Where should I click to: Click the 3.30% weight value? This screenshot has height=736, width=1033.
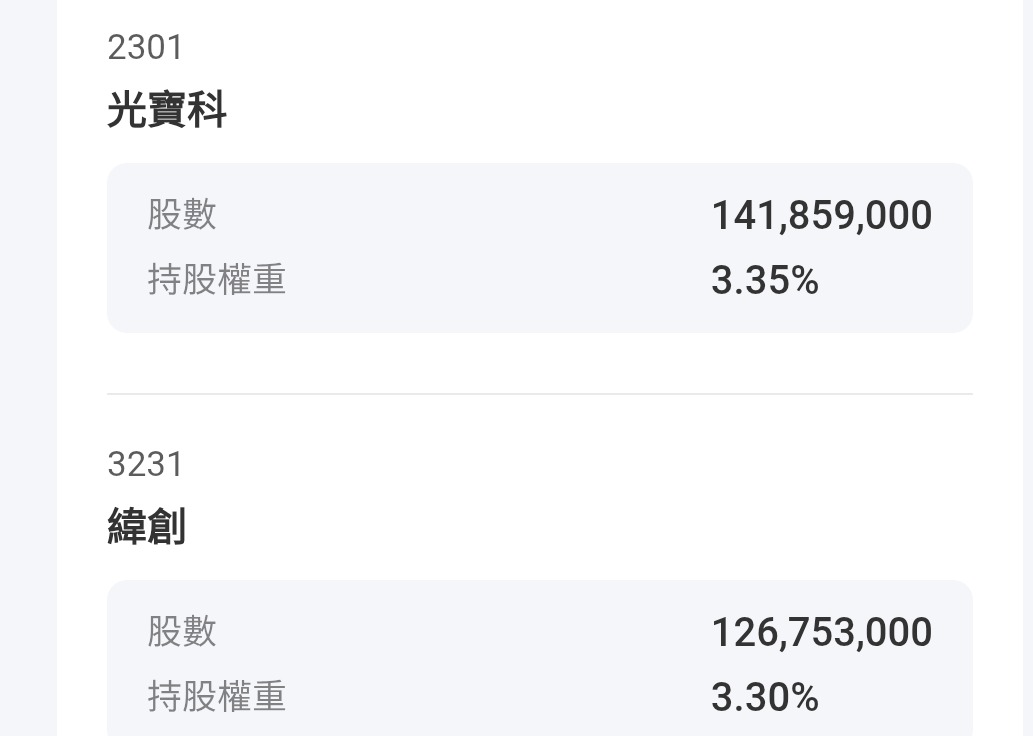pos(765,698)
